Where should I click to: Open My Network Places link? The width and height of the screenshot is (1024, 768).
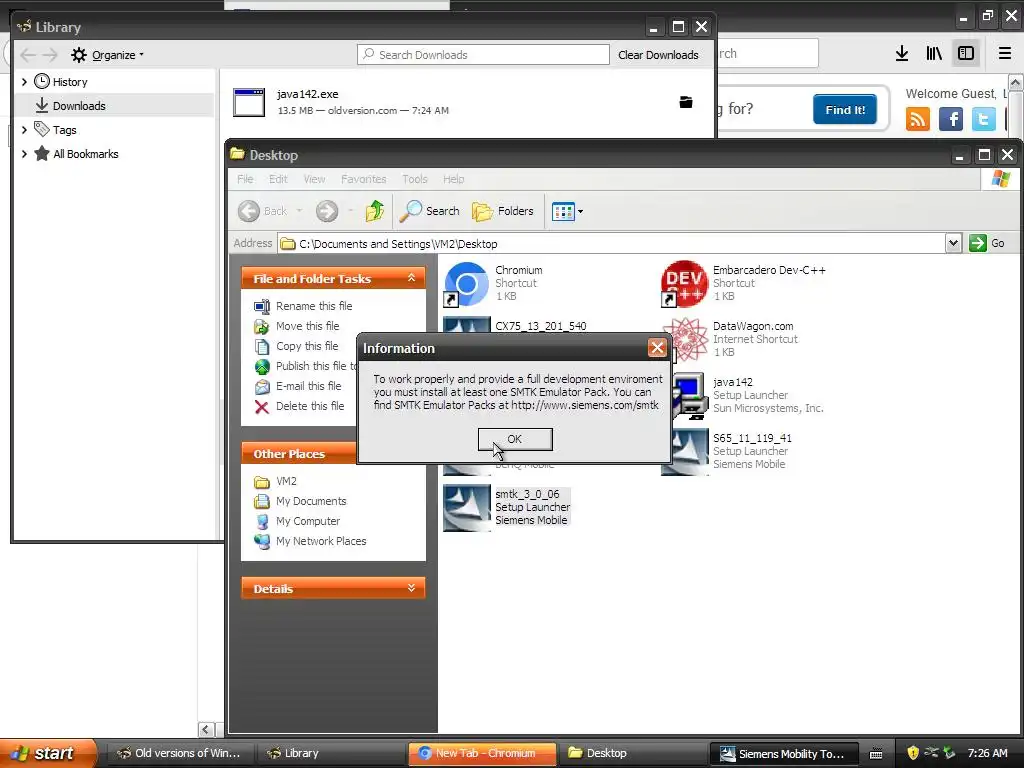pos(321,541)
